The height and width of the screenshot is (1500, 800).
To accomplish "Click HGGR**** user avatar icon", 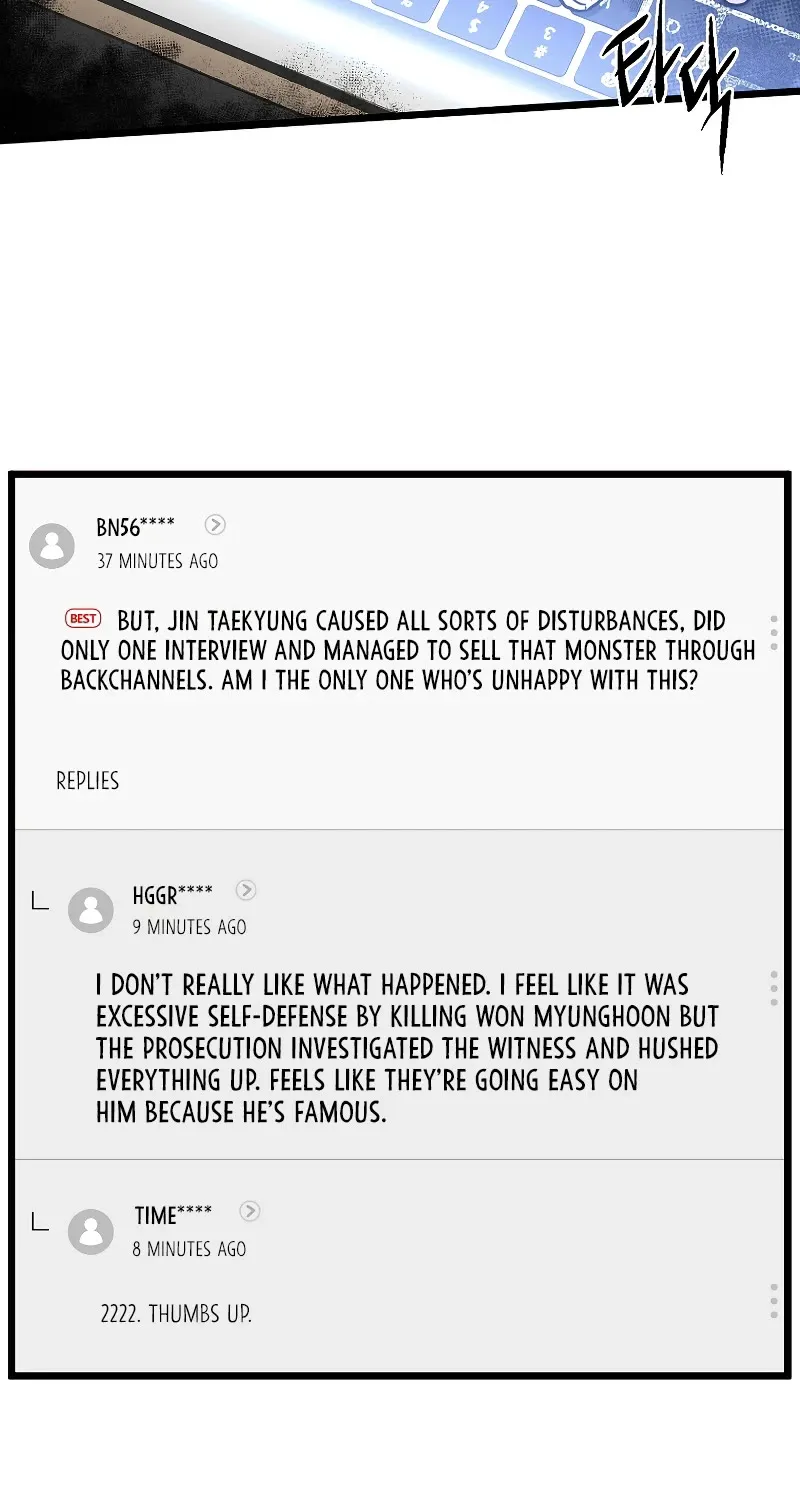I will [x=91, y=910].
